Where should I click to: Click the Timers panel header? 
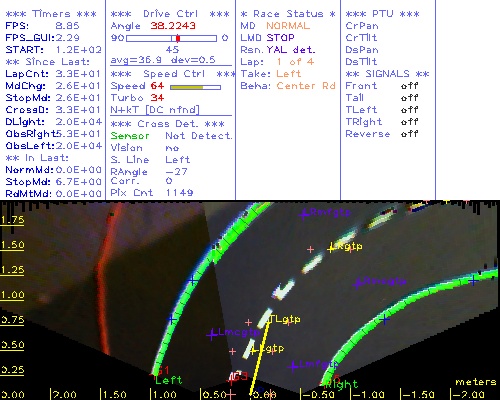point(51,14)
